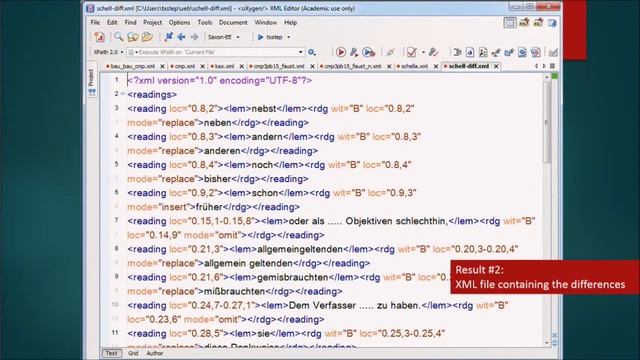The image size is (640, 360).
Task: Click the XPath settings gear icon
Action: 312,52
